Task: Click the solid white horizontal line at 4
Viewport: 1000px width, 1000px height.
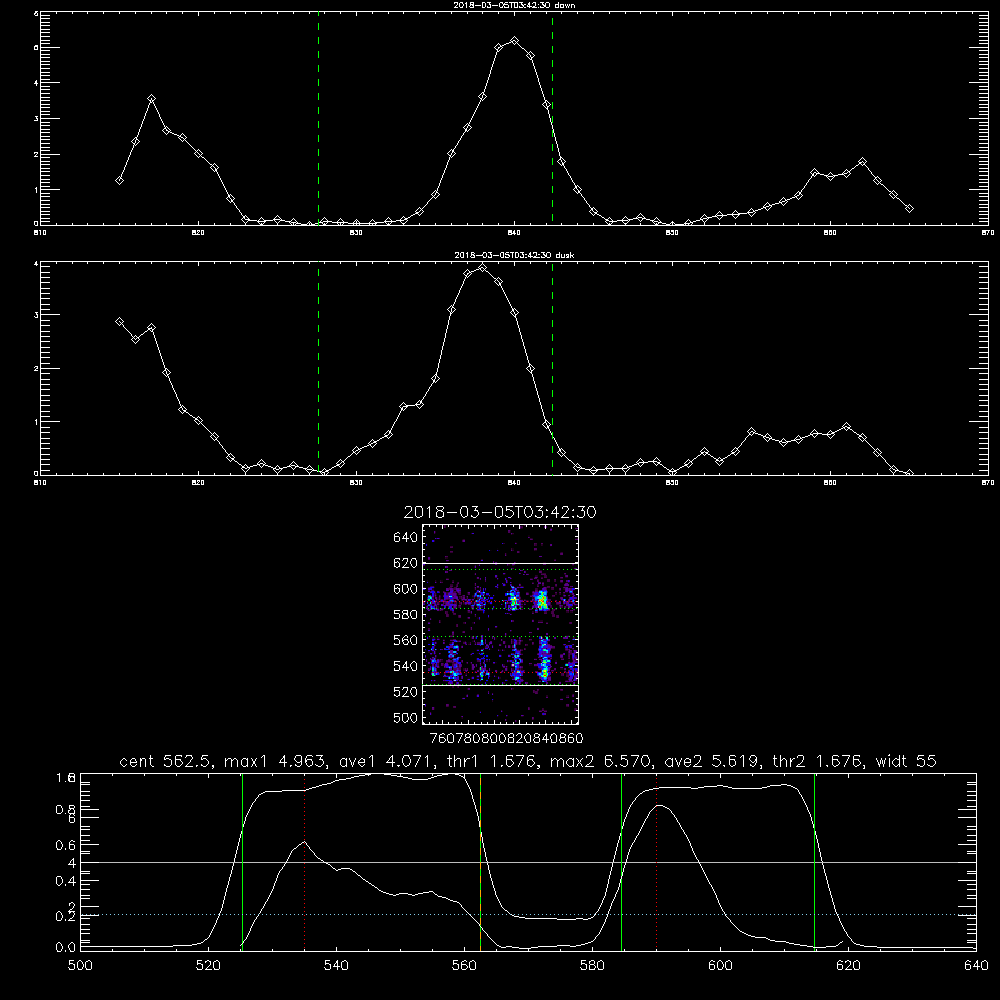Action: 528,862
